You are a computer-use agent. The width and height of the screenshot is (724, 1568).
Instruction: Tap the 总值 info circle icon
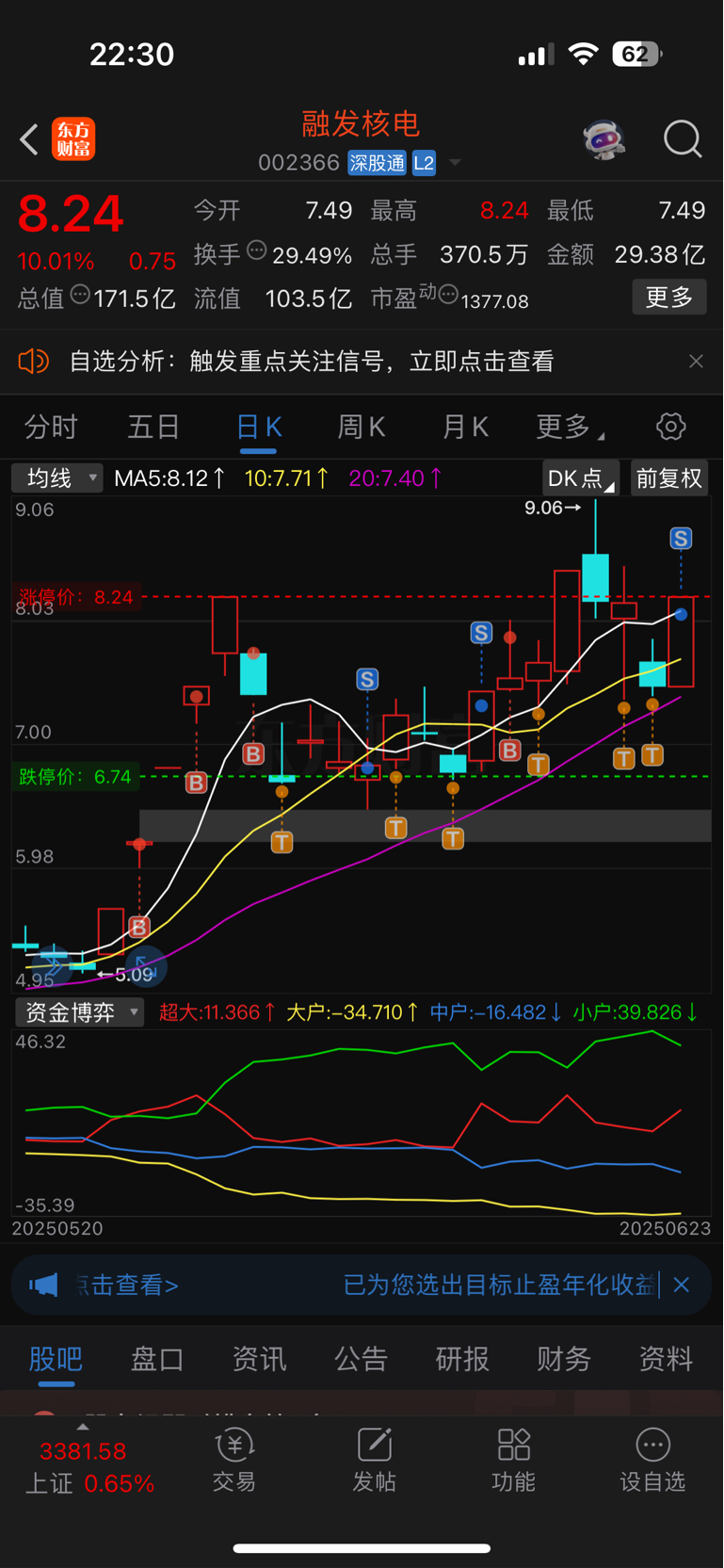pyautogui.click(x=80, y=295)
